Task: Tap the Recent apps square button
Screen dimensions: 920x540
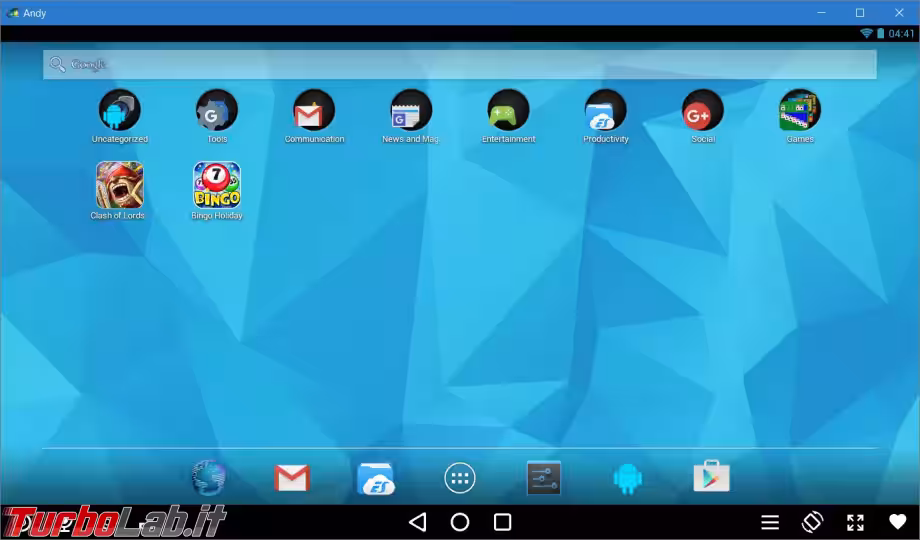Action: pyautogui.click(x=502, y=522)
